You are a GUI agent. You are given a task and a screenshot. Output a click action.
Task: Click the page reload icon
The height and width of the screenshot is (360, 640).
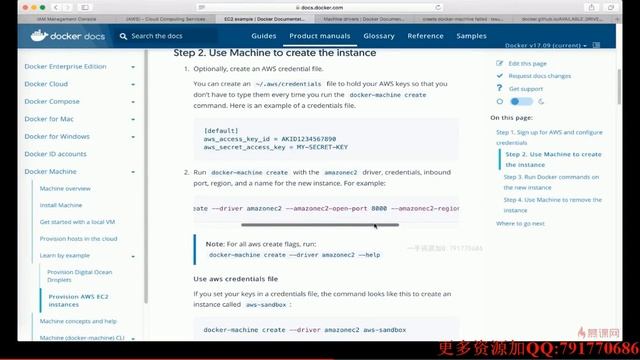click(438, 7)
